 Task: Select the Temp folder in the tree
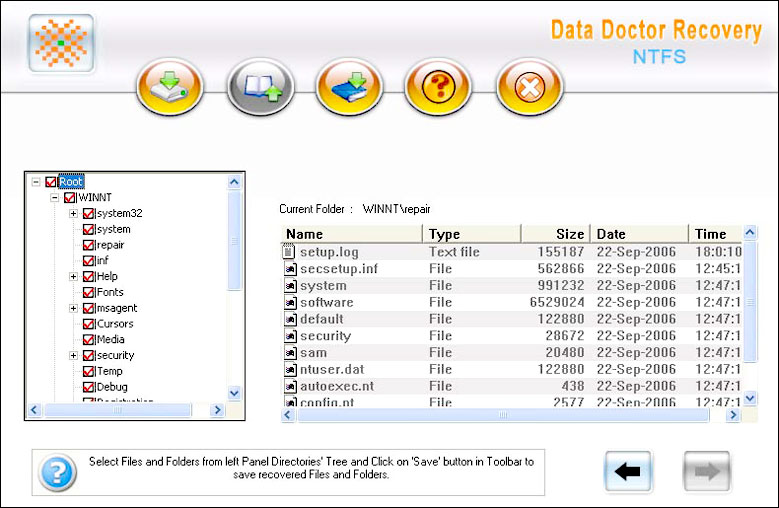point(110,371)
